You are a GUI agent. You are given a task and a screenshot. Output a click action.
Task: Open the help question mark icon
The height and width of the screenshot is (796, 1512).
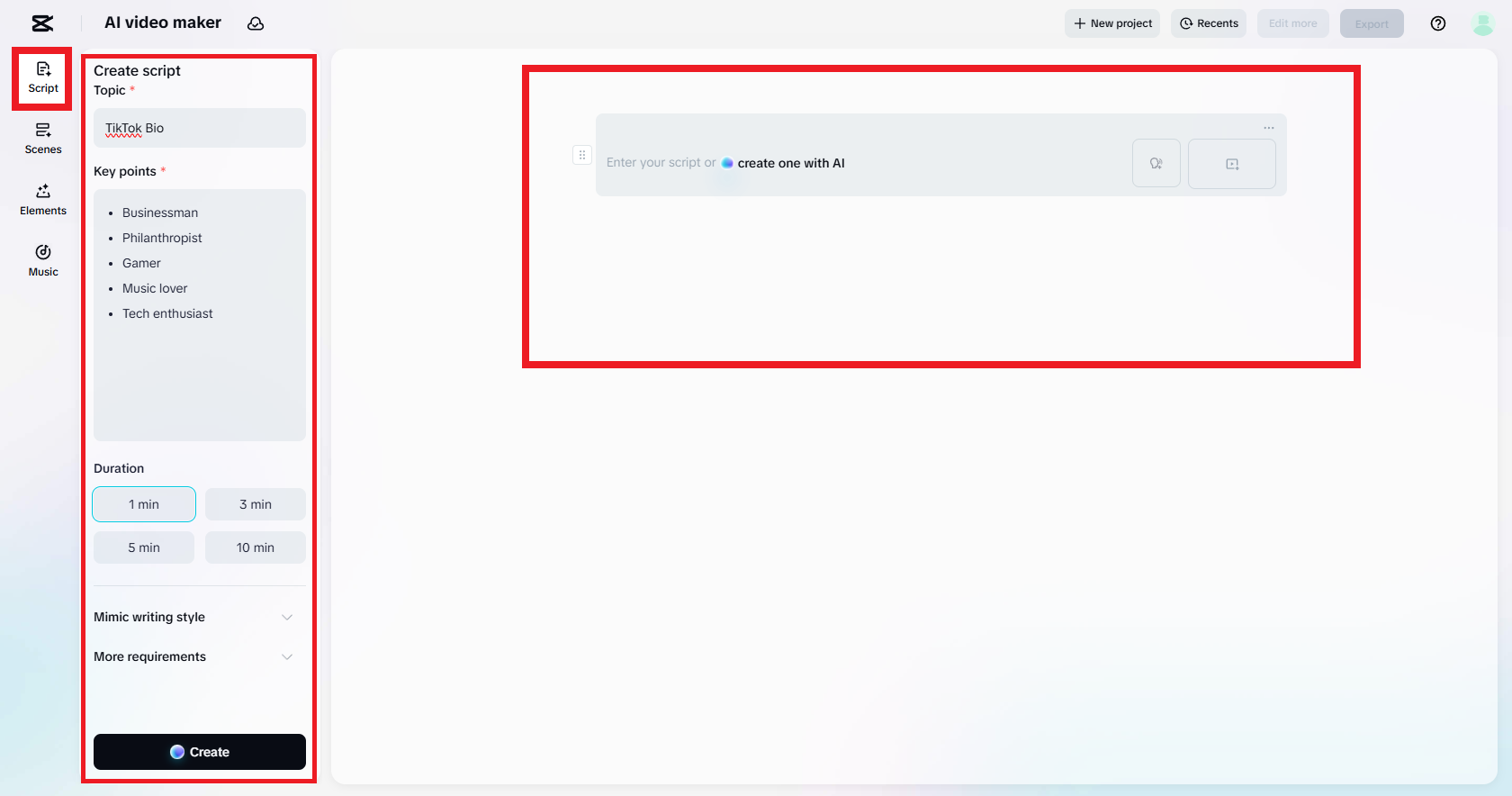click(1438, 23)
